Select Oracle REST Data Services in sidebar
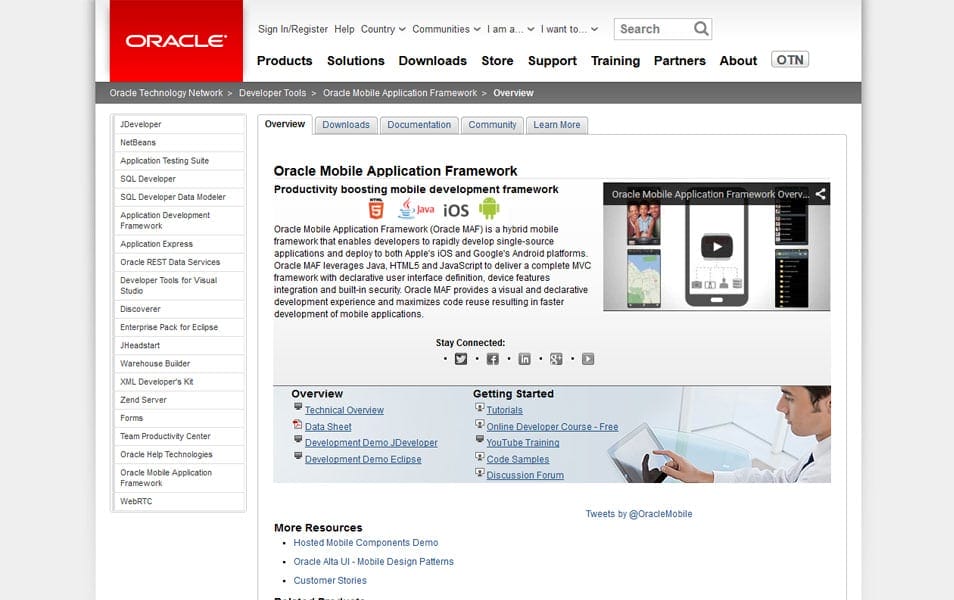The width and height of the screenshot is (954, 600). [x=179, y=262]
